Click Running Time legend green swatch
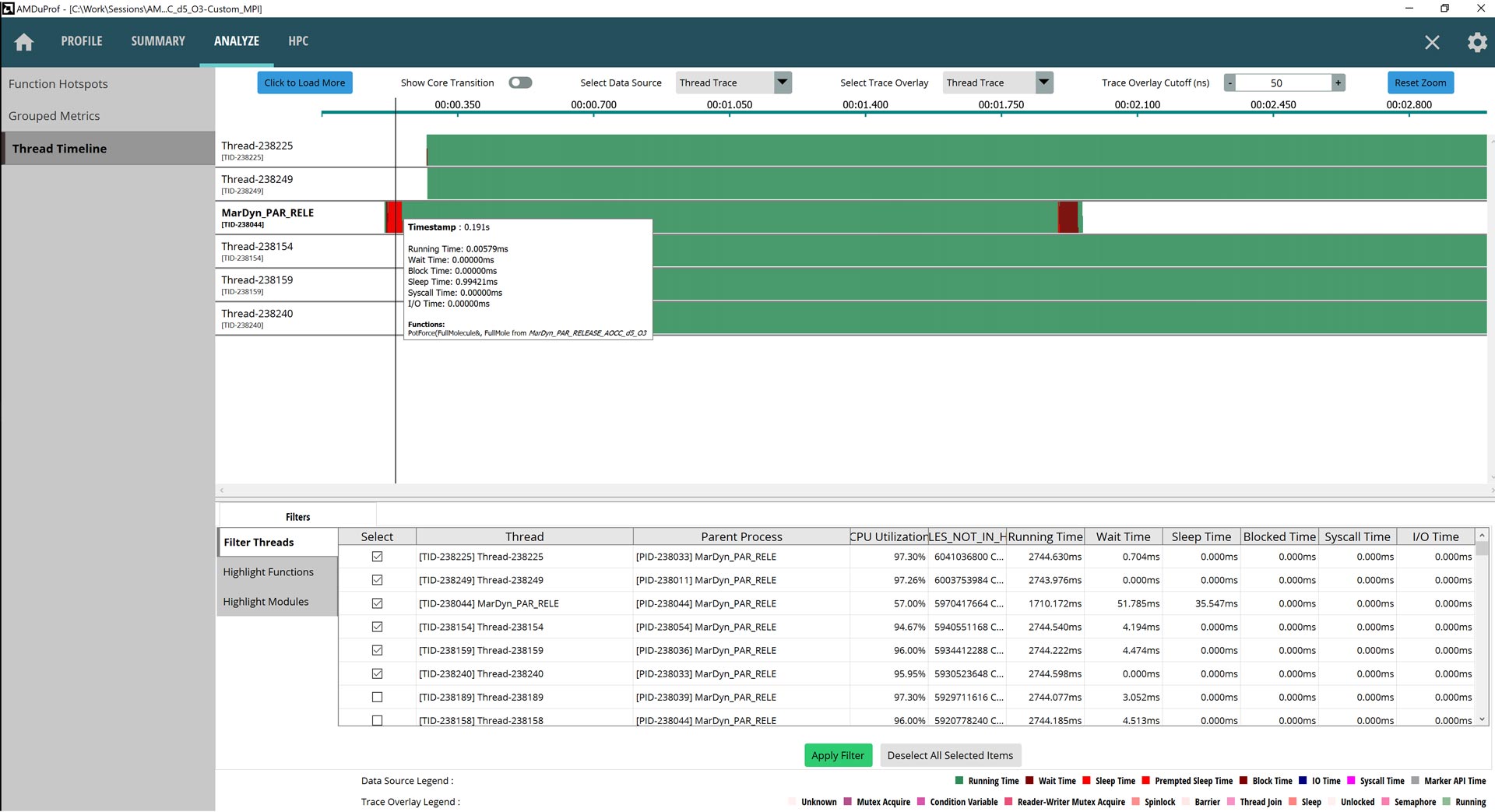Image resolution: width=1495 pixels, height=812 pixels. click(x=959, y=781)
